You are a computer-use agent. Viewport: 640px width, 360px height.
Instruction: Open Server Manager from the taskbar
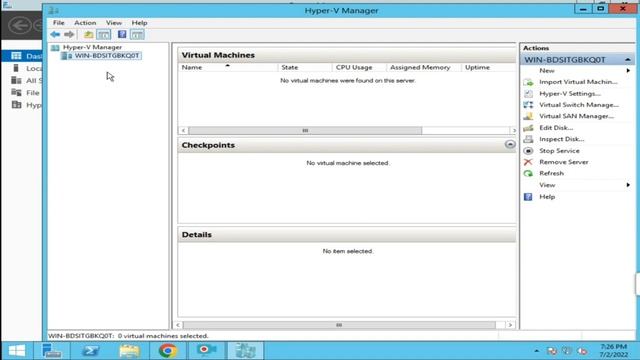pos(51,351)
